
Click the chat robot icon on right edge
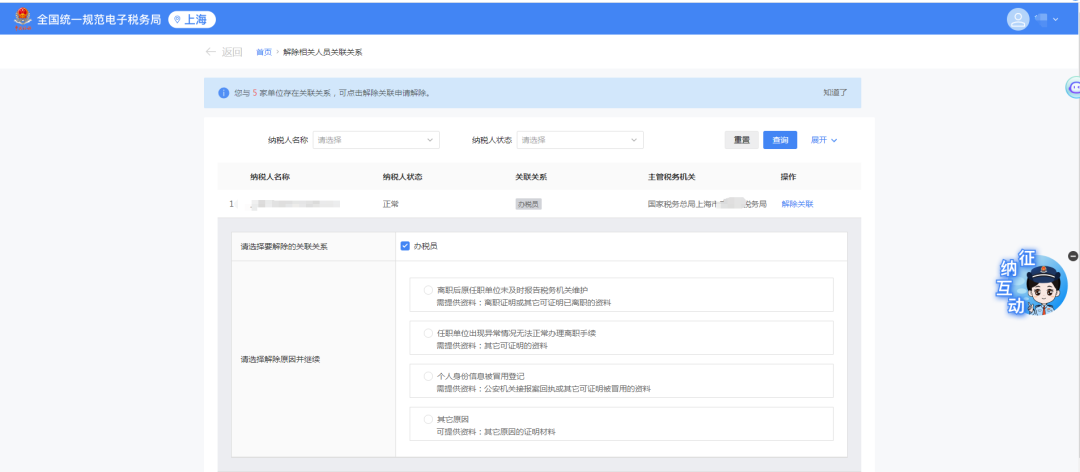click(1073, 88)
